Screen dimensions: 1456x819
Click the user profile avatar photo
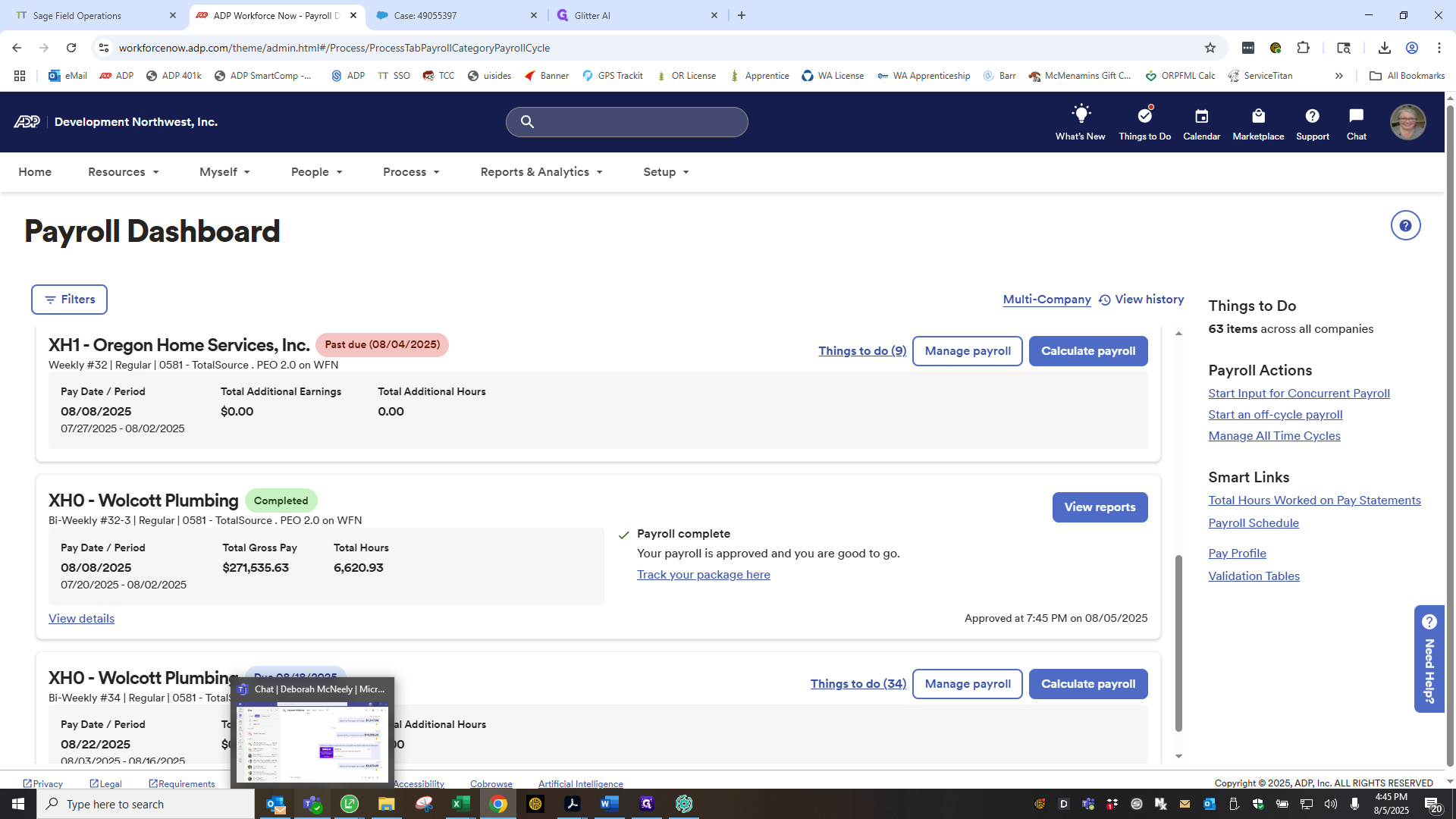pos(1407,122)
